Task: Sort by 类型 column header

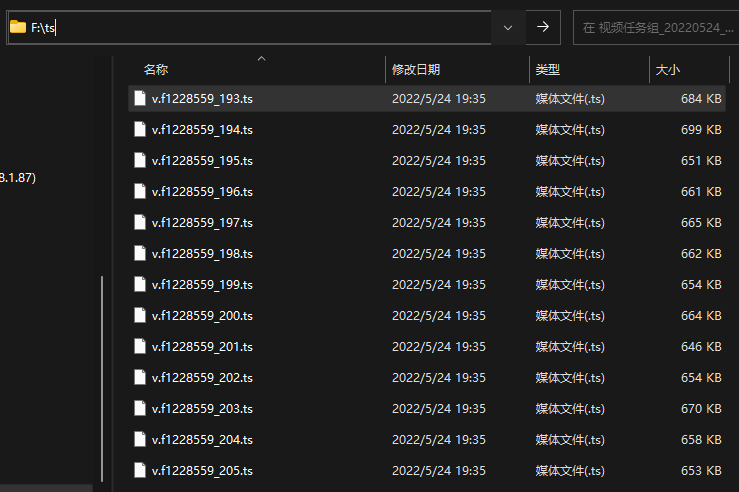Action: tap(547, 70)
